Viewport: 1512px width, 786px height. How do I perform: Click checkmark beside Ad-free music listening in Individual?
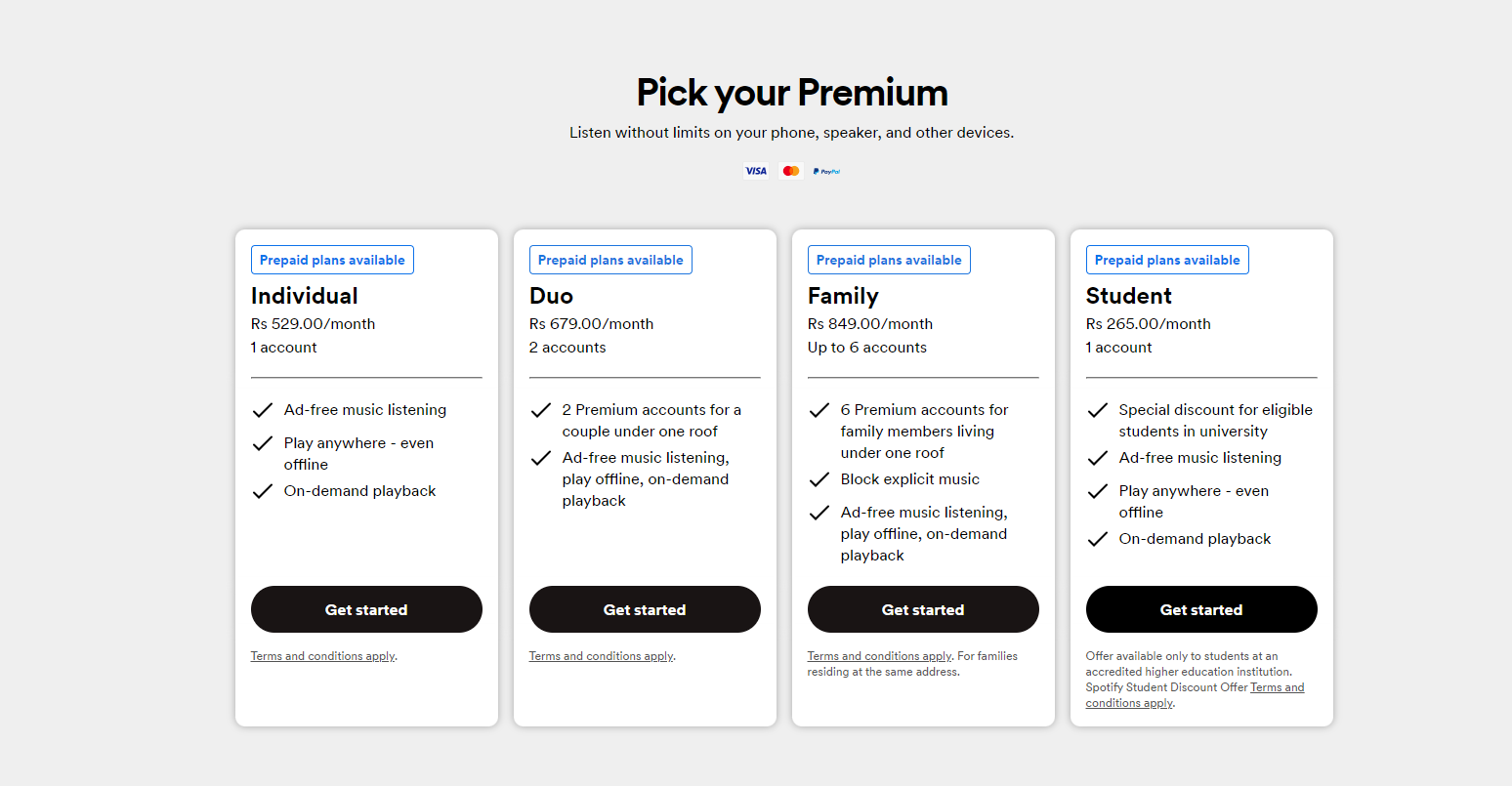pyautogui.click(x=262, y=410)
